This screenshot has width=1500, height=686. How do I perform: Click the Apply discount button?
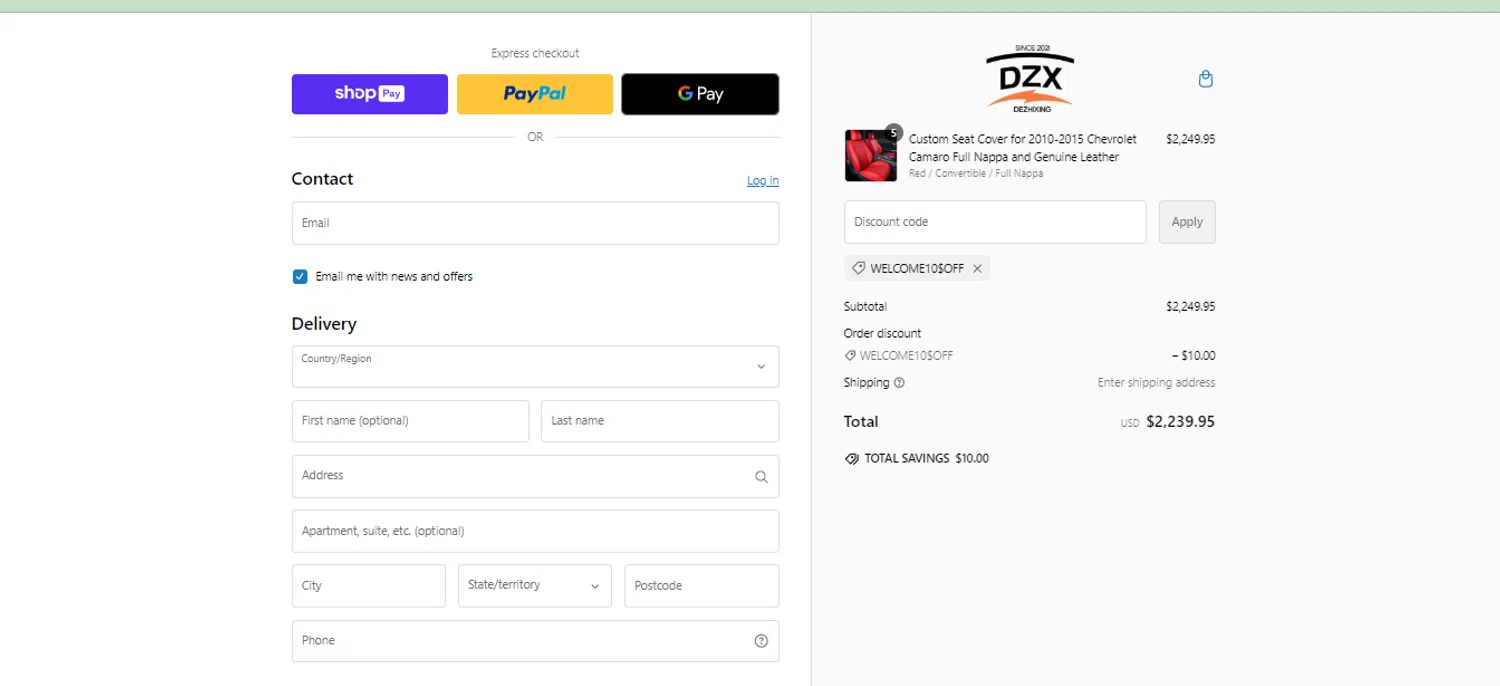(1187, 222)
